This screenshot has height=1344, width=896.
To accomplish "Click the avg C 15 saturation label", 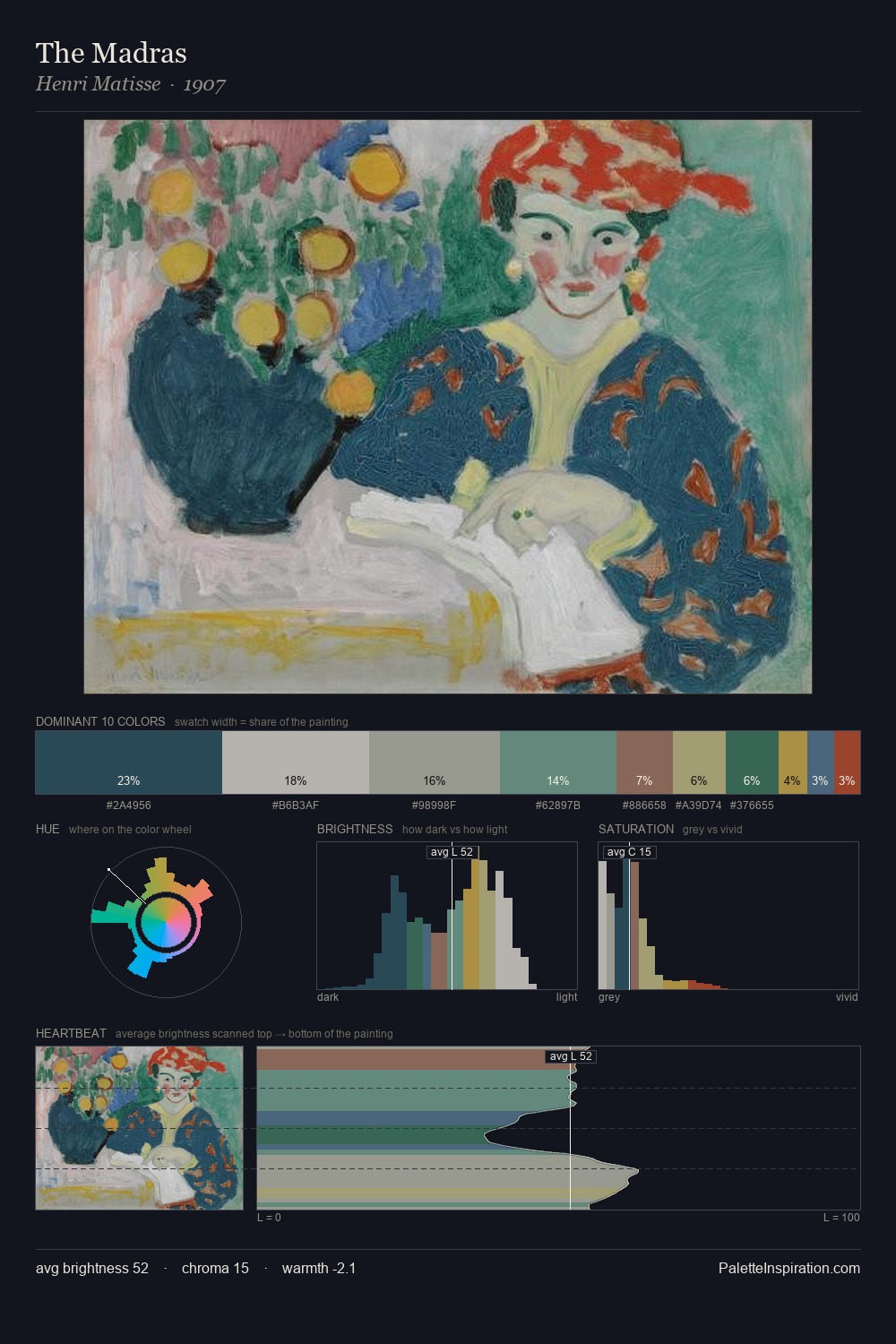I will coord(630,852).
